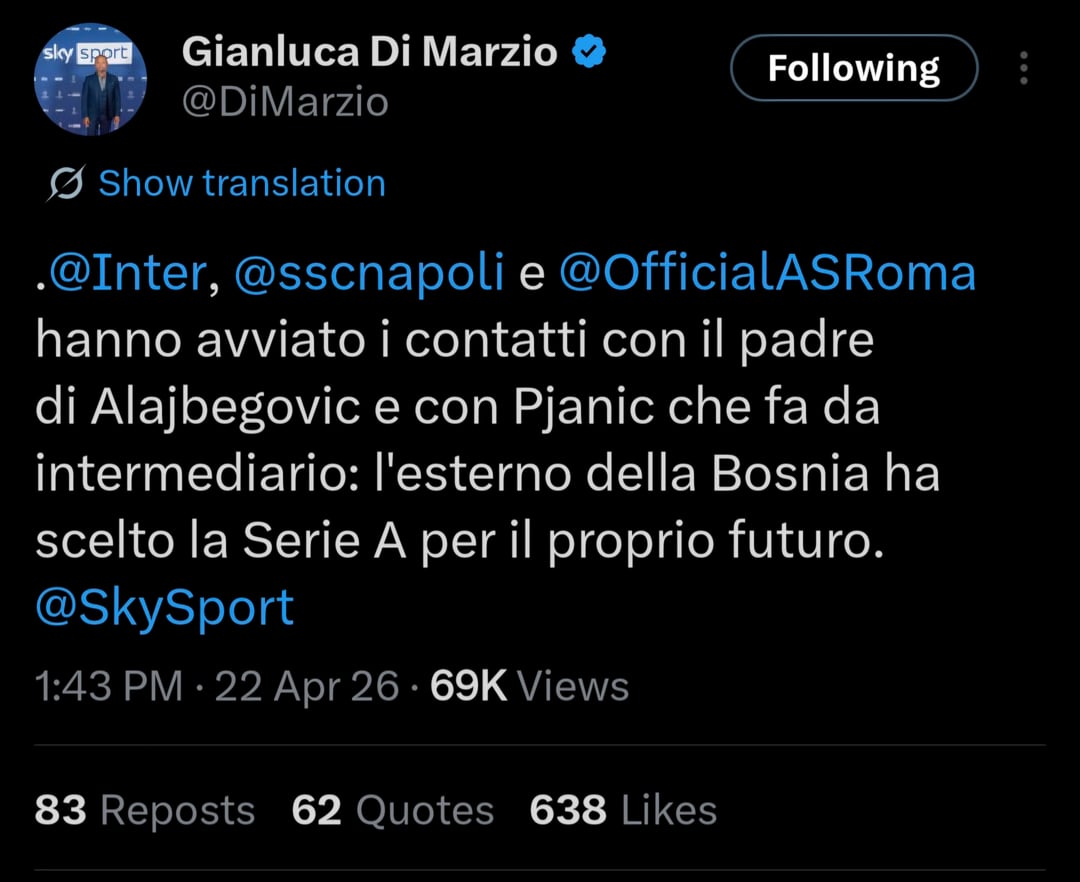1080x882 pixels.
Task: Click the 22 Apr 26 date
Action: tap(307, 687)
